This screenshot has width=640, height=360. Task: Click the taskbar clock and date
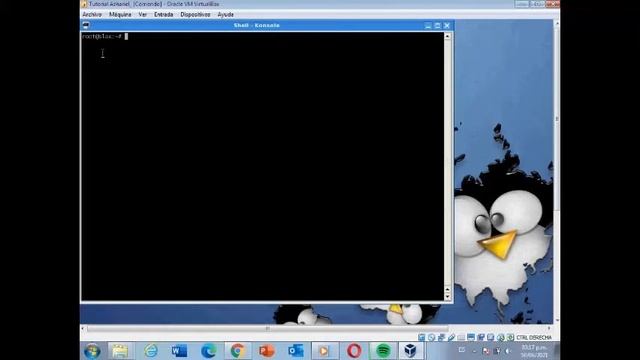tap(534, 351)
